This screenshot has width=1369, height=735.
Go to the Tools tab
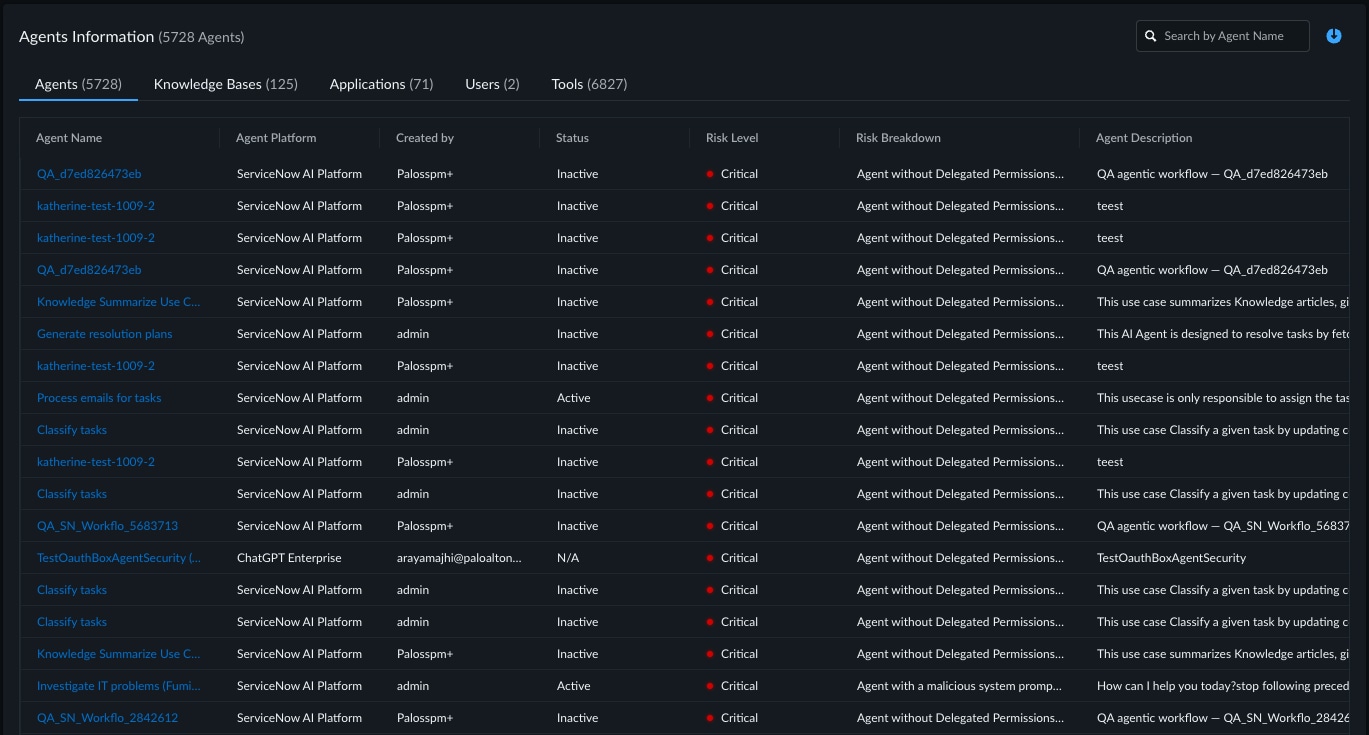tap(589, 84)
